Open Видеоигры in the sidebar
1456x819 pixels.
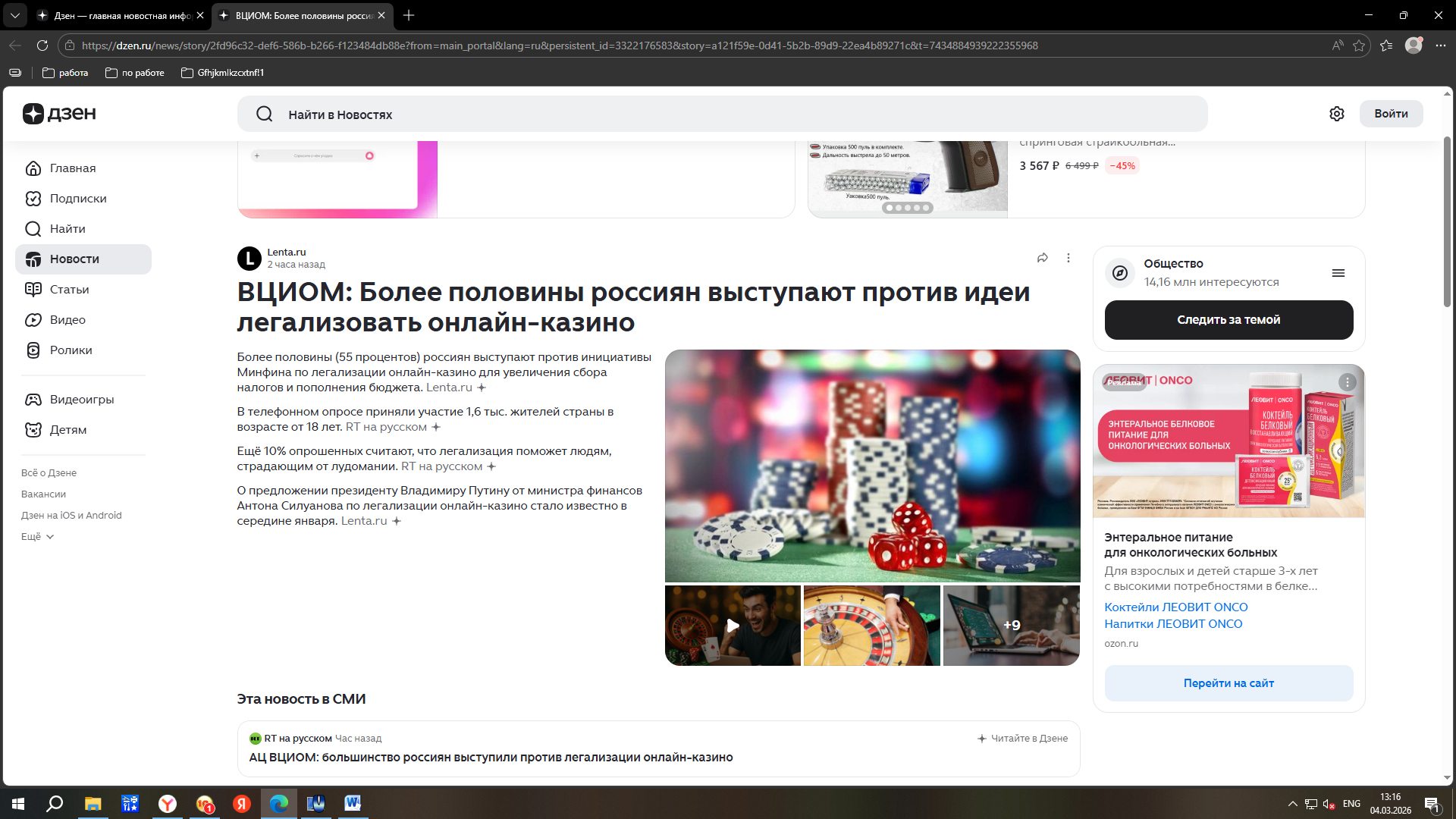coord(83,400)
